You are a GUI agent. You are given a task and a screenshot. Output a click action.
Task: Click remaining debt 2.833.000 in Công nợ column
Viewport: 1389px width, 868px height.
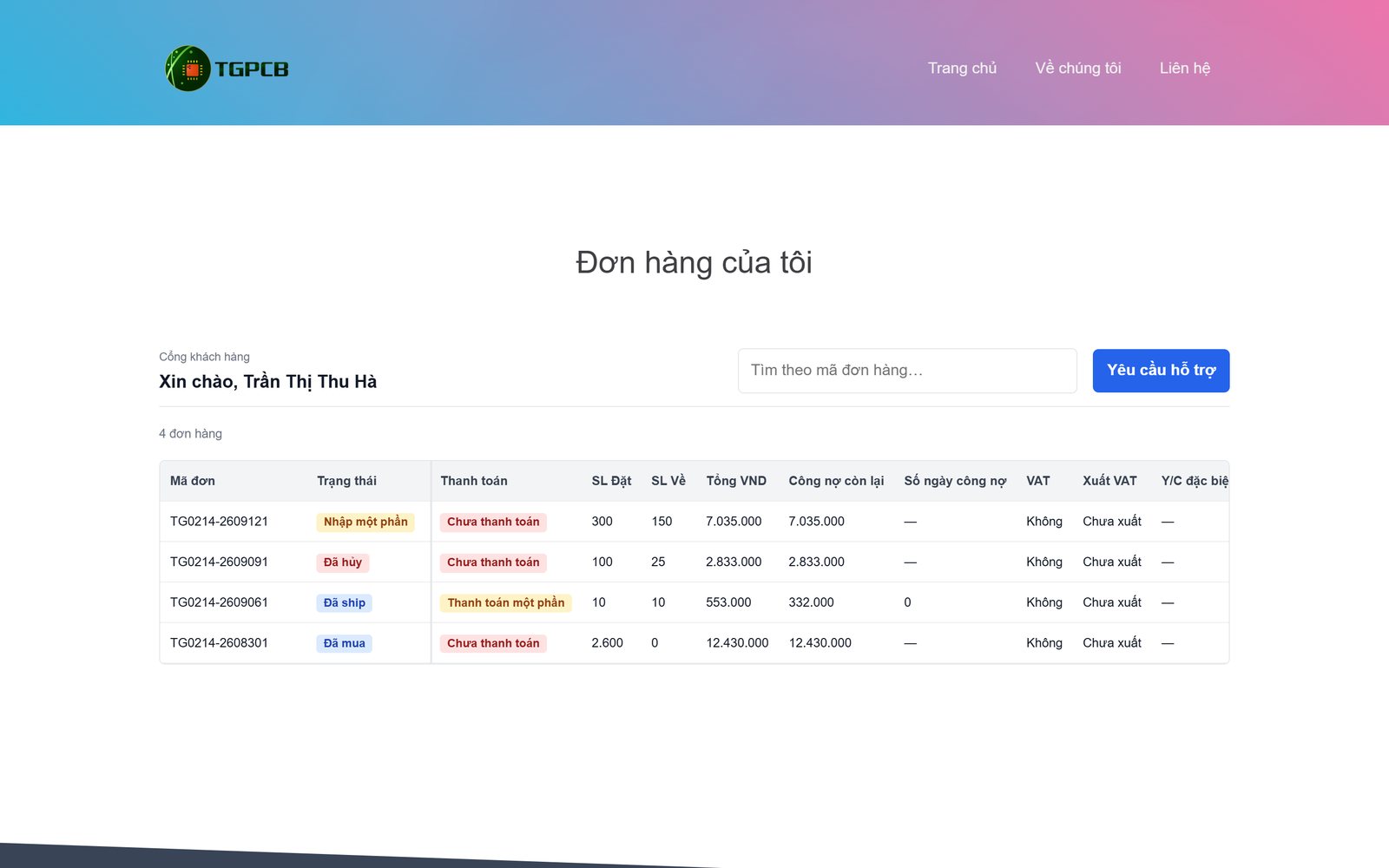pyautogui.click(x=816, y=562)
